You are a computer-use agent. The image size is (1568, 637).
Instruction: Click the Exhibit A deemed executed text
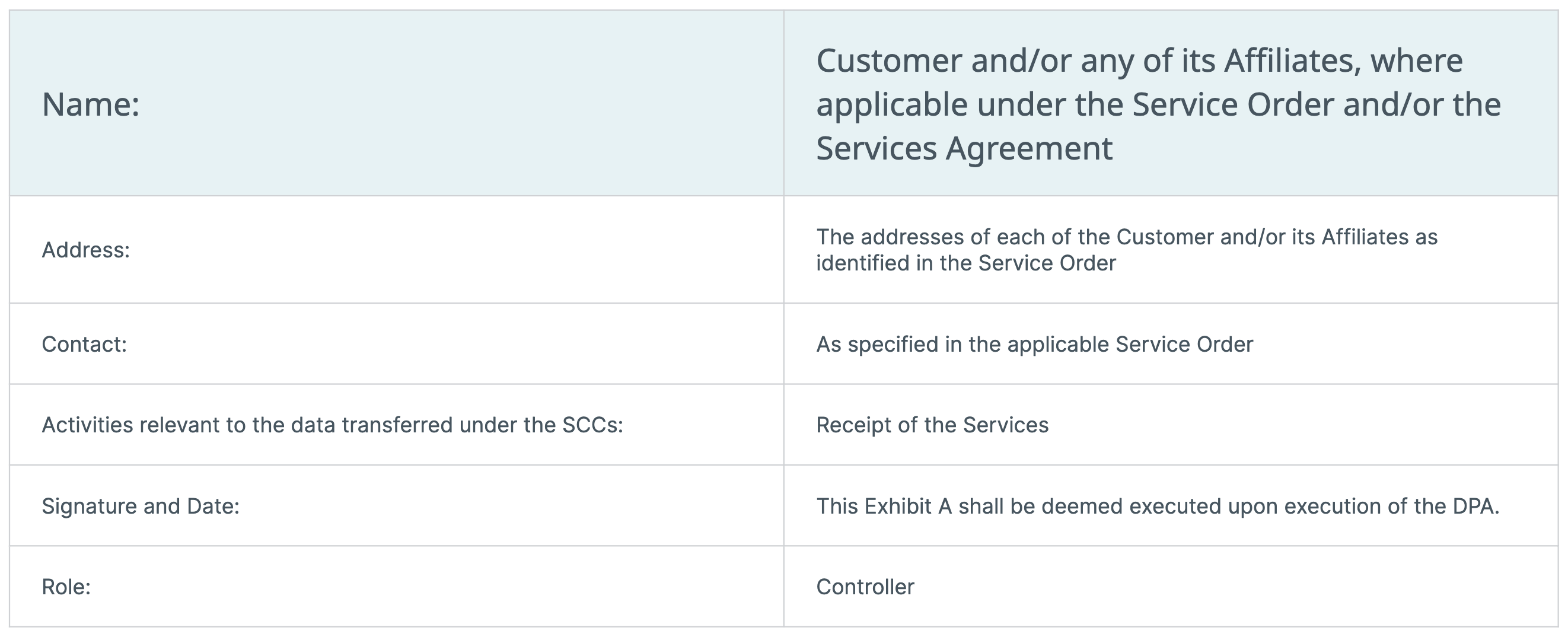[1157, 506]
